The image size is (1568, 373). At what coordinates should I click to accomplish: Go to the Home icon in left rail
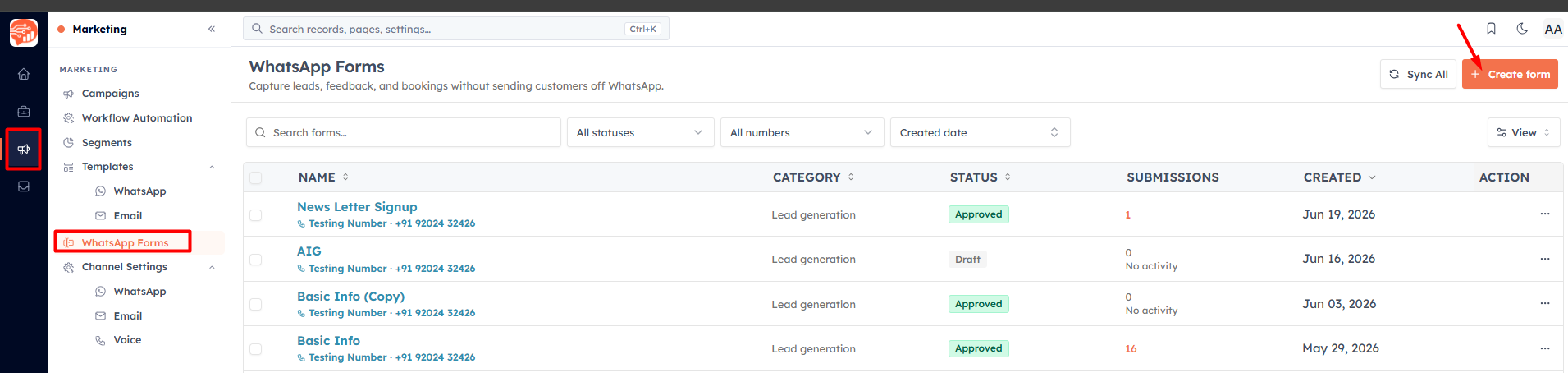tap(24, 74)
